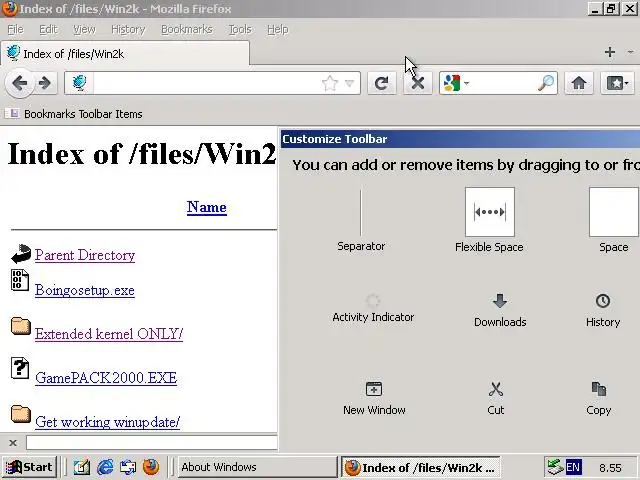The height and width of the screenshot is (480, 640).
Task: Select the Separator item in Customize Toolbar
Action: coord(361,220)
